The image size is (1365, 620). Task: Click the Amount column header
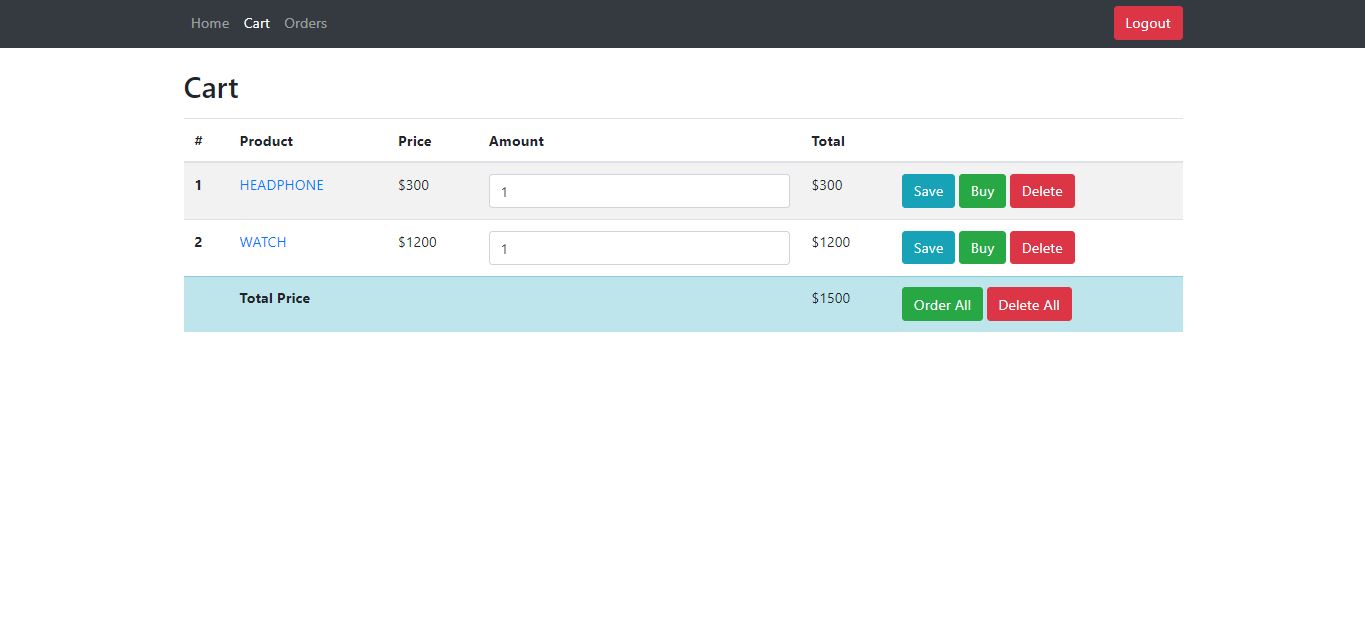(516, 141)
